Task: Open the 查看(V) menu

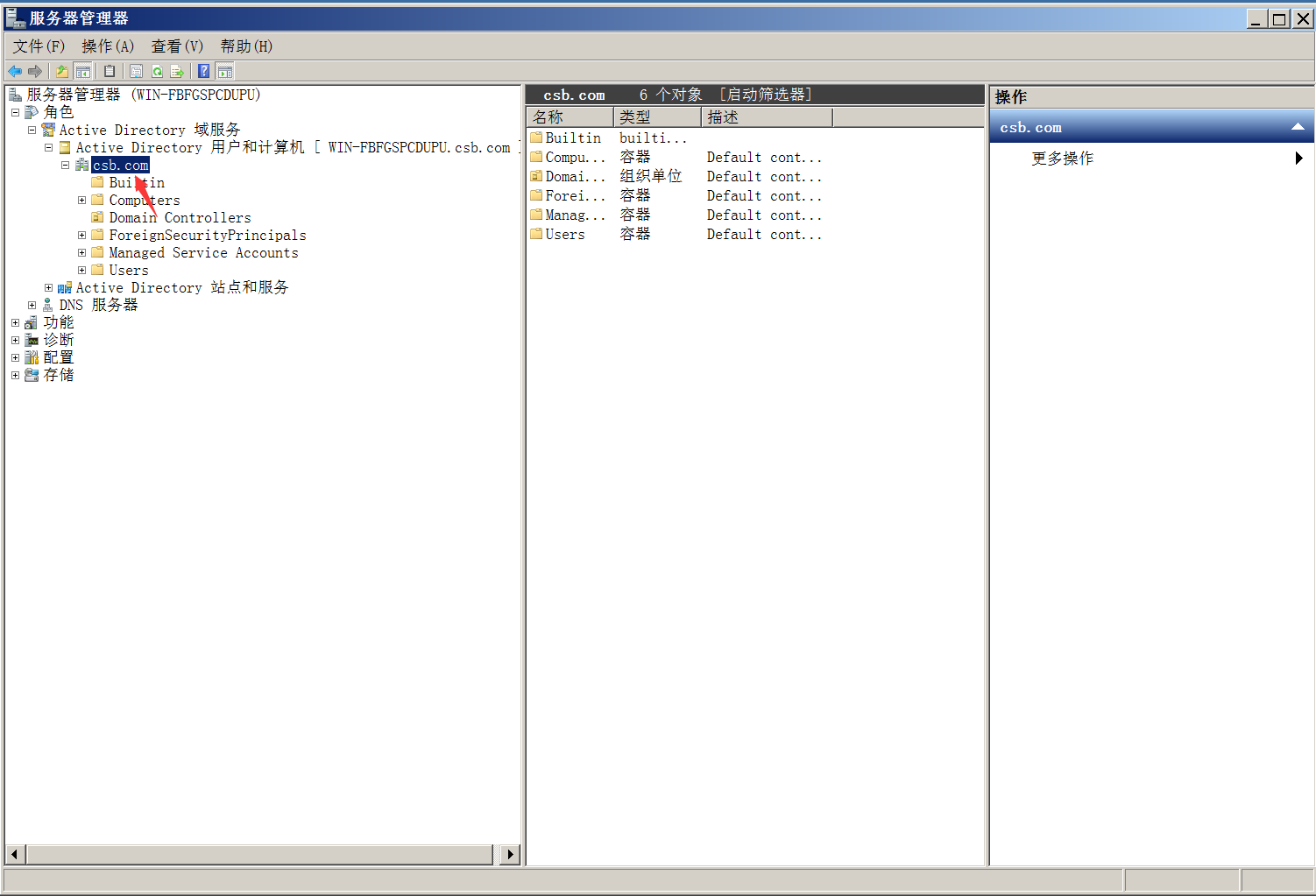Action: 177,46
